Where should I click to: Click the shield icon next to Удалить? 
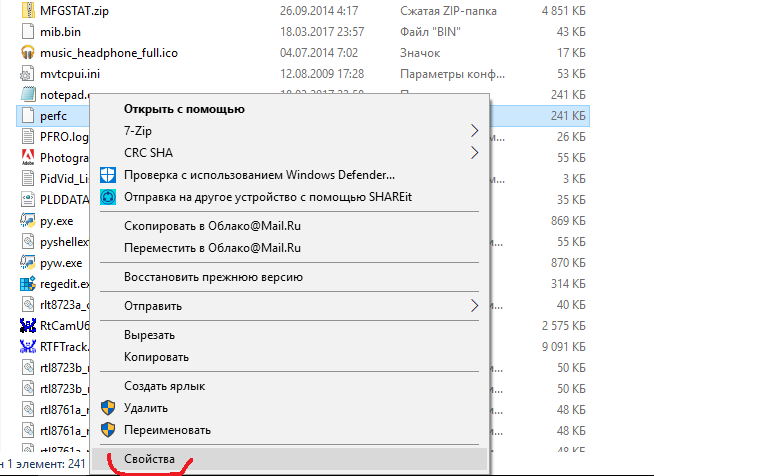coord(108,408)
